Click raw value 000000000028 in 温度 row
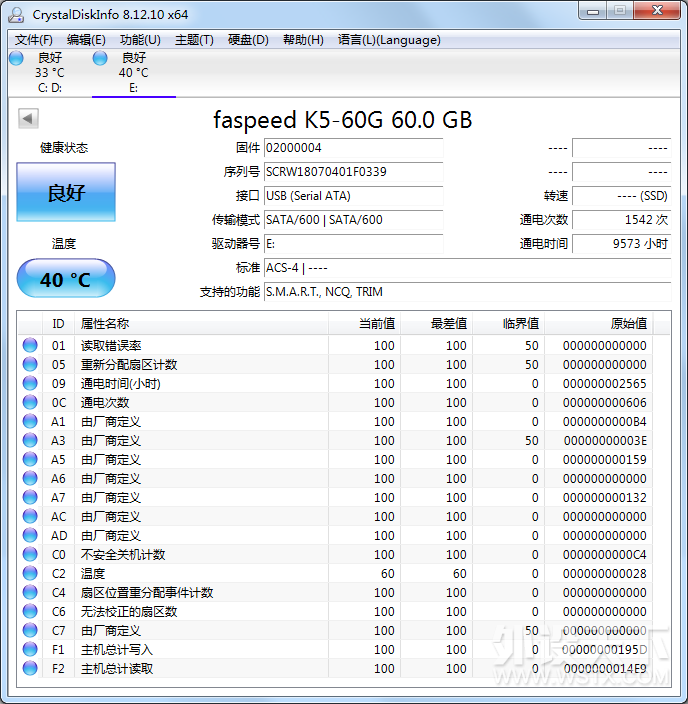 (x=604, y=573)
